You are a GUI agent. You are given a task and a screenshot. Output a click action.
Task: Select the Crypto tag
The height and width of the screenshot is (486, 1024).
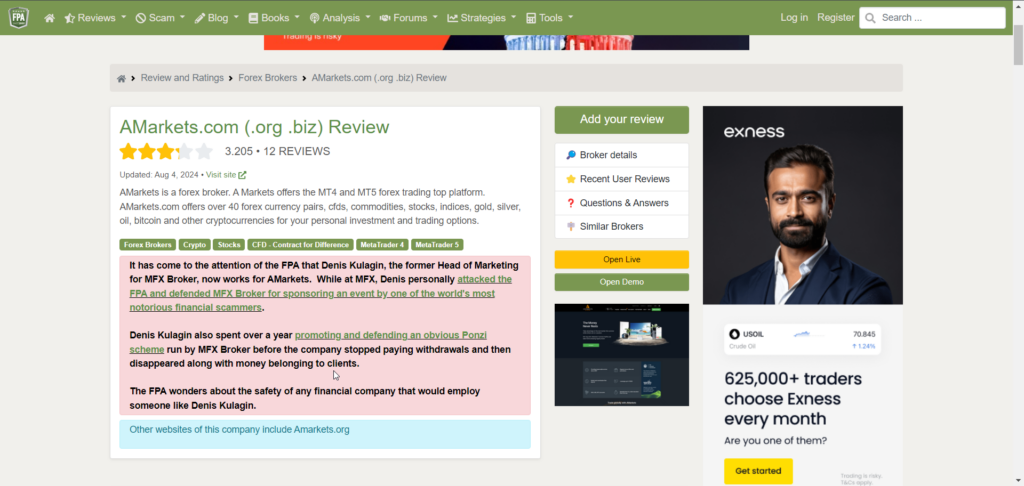click(x=195, y=245)
